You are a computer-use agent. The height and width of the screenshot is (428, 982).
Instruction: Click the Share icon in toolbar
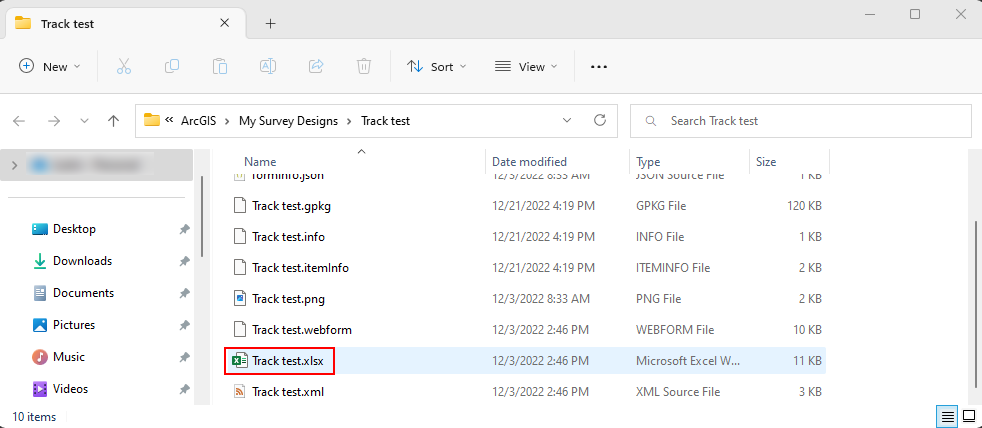[316, 67]
